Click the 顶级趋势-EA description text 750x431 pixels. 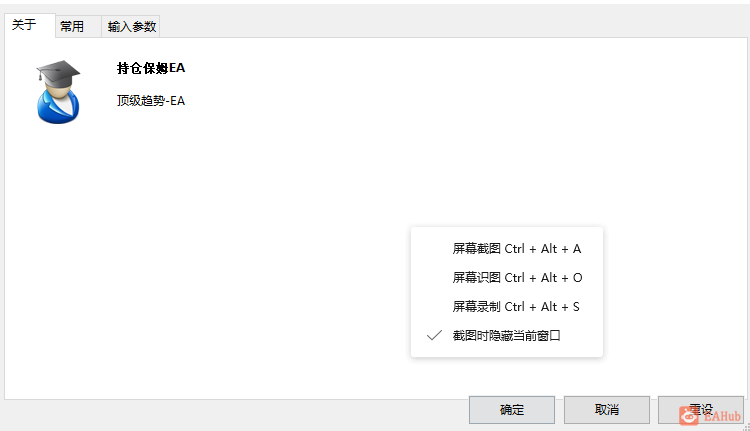pos(151,100)
